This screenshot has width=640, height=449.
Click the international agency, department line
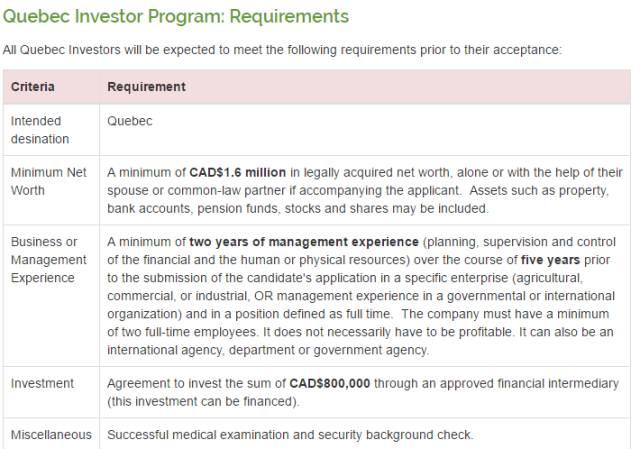pos(268,350)
